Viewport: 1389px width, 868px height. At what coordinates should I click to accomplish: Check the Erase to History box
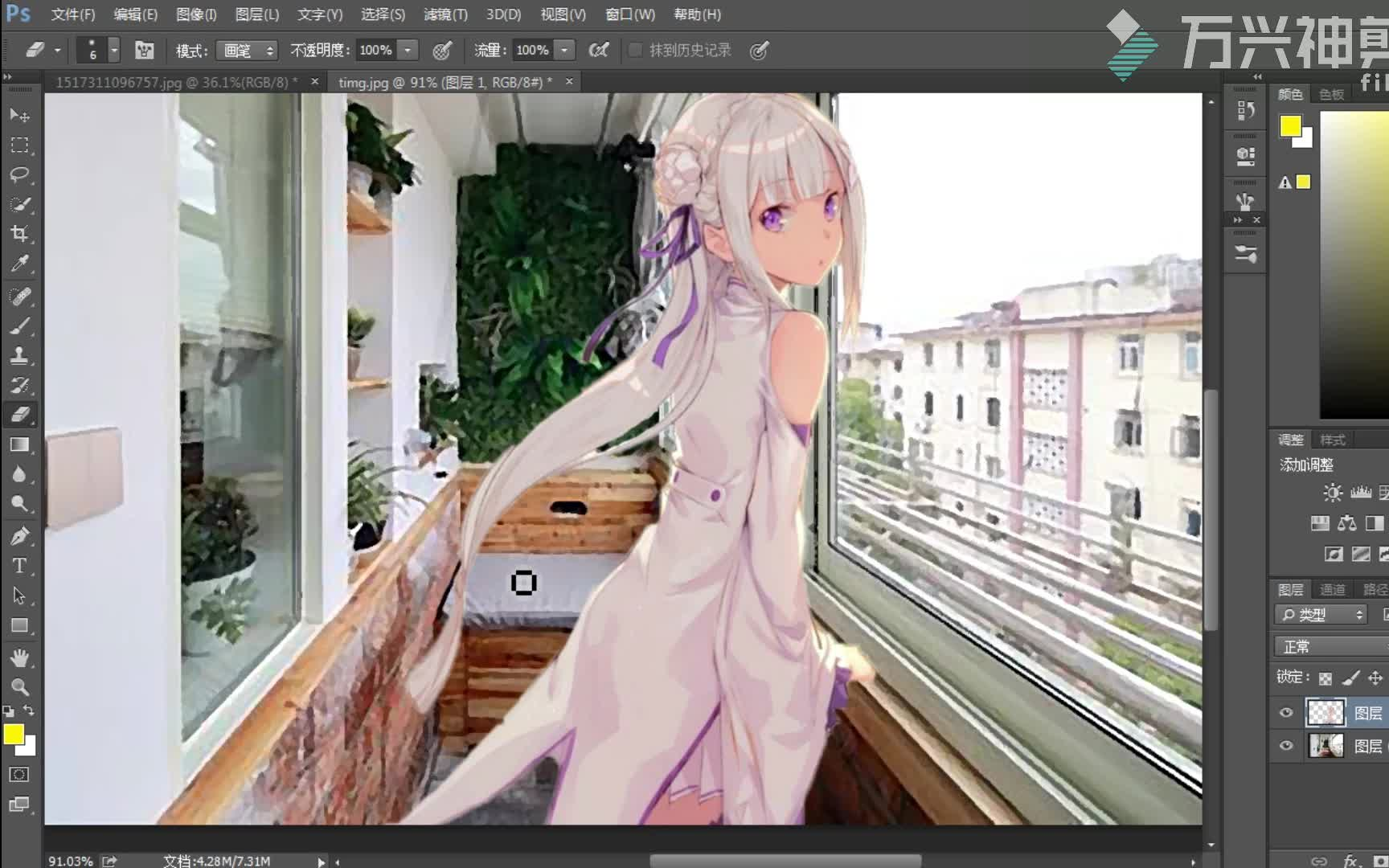click(635, 51)
